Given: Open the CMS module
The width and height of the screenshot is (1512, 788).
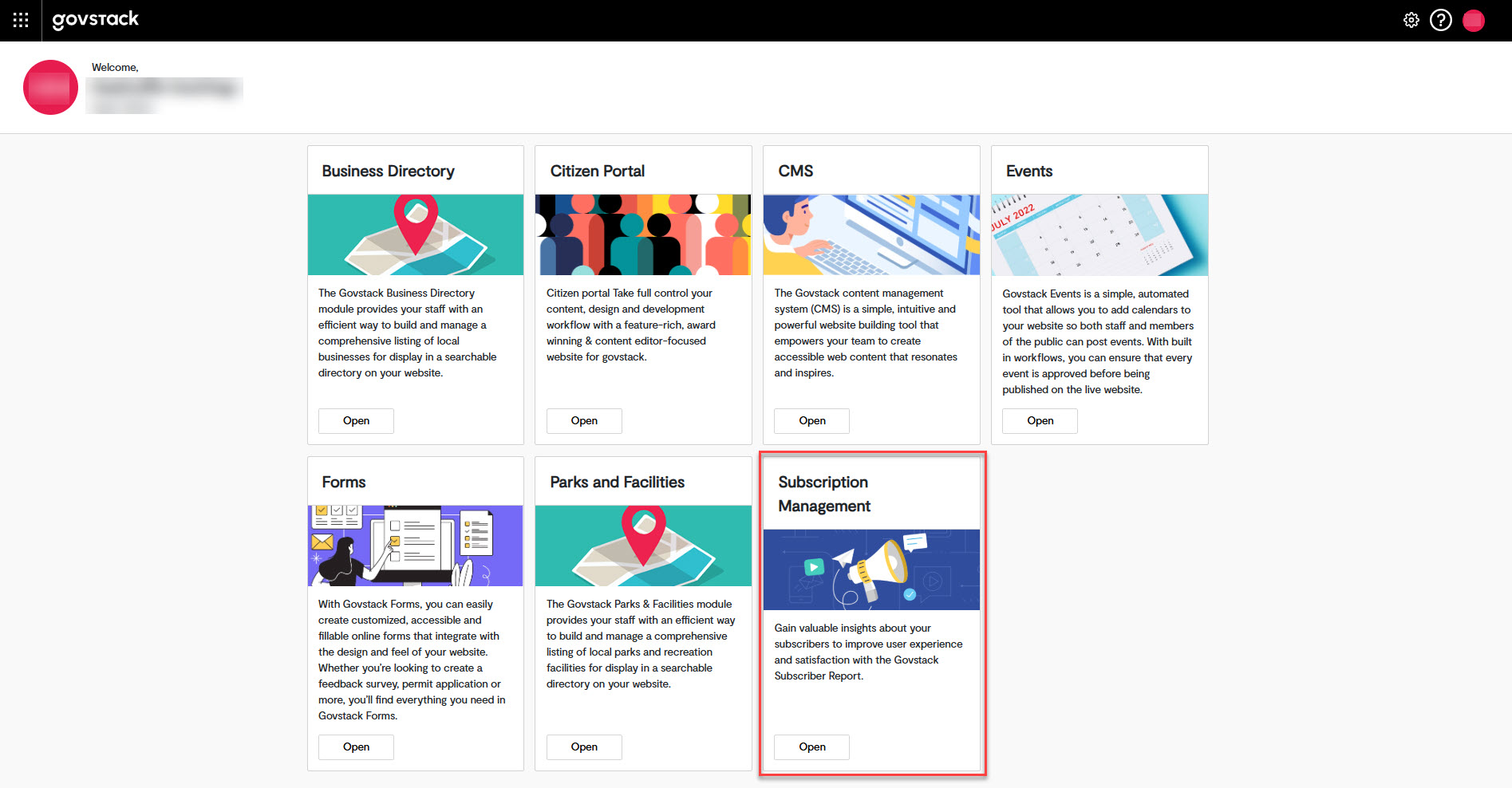Looking at the screenshot, I should (811, 420).
